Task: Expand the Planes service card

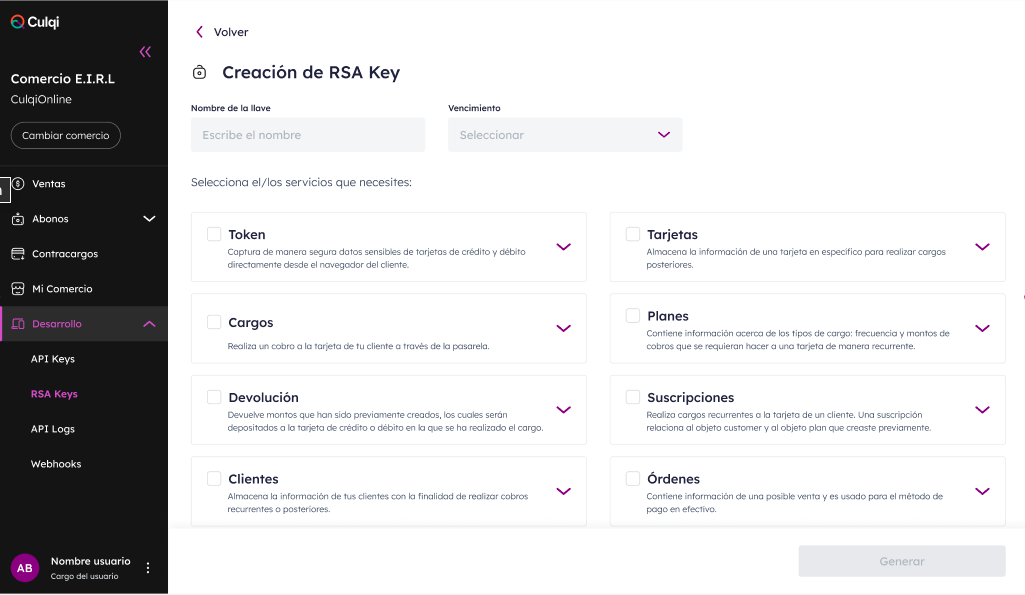Action: pyautogui.click(x=982, y=328)
